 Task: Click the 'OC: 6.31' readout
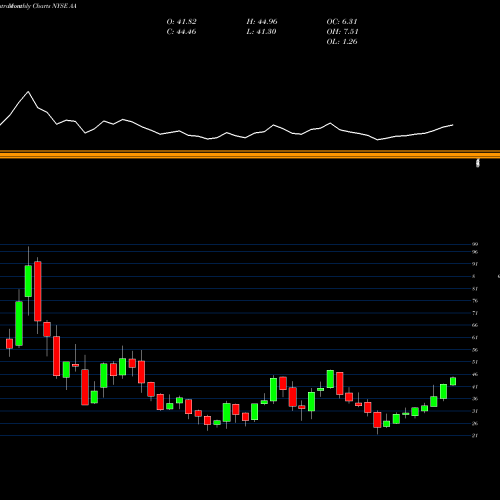(342, 22)
